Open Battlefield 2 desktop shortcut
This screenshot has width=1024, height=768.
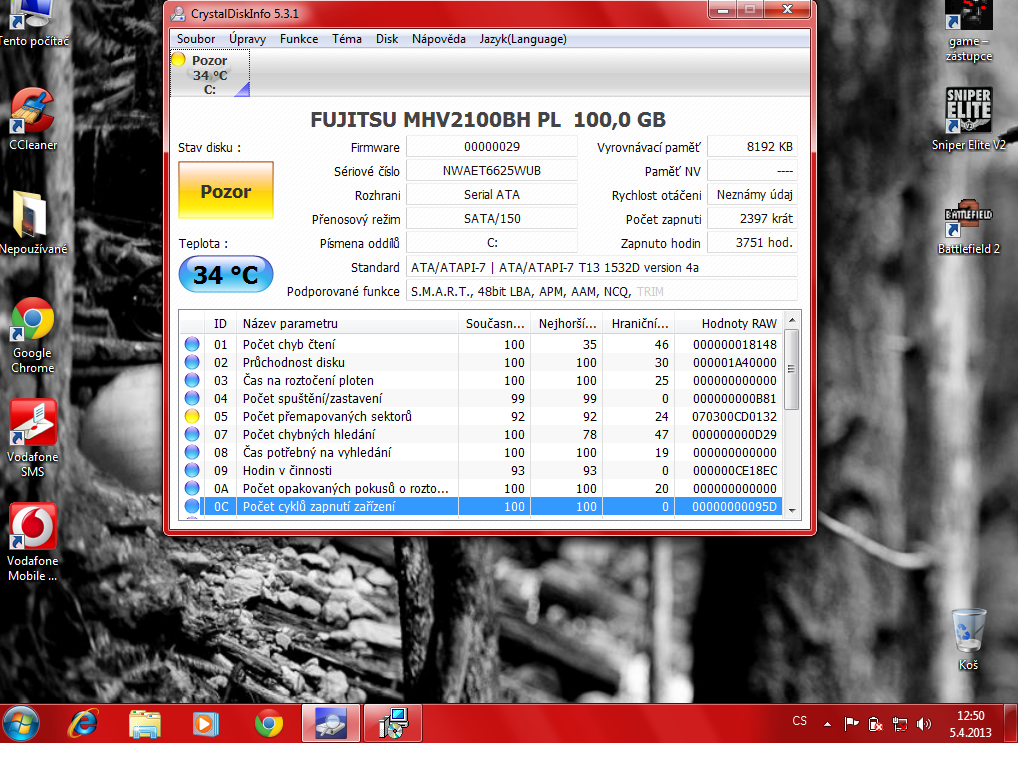pos(968,227)
